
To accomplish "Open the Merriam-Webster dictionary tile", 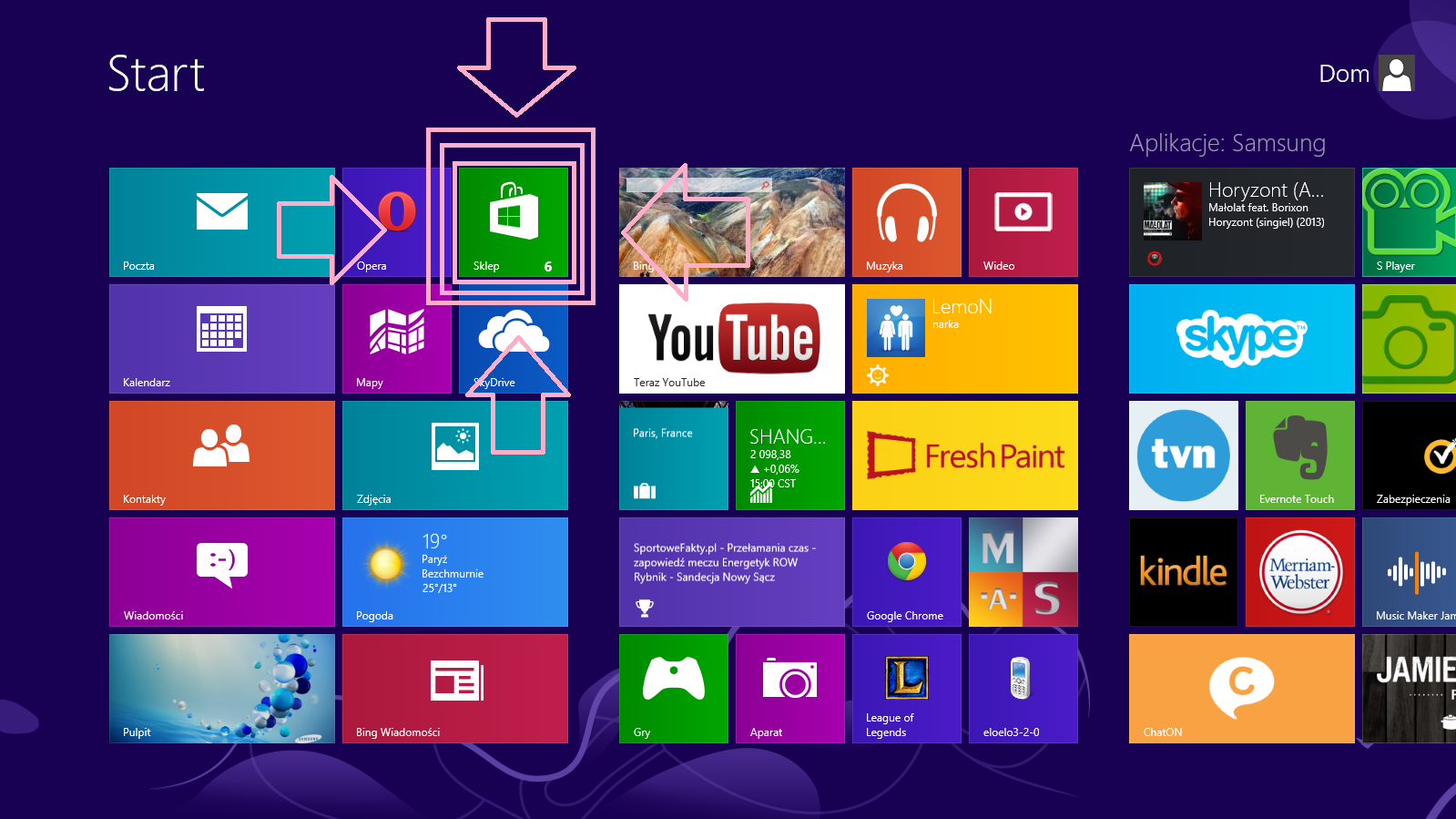I will (1300, 572).
